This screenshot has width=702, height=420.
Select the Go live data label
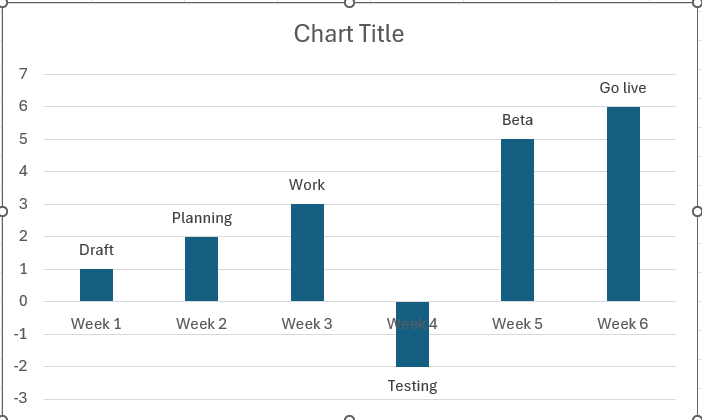pos(623,88)
